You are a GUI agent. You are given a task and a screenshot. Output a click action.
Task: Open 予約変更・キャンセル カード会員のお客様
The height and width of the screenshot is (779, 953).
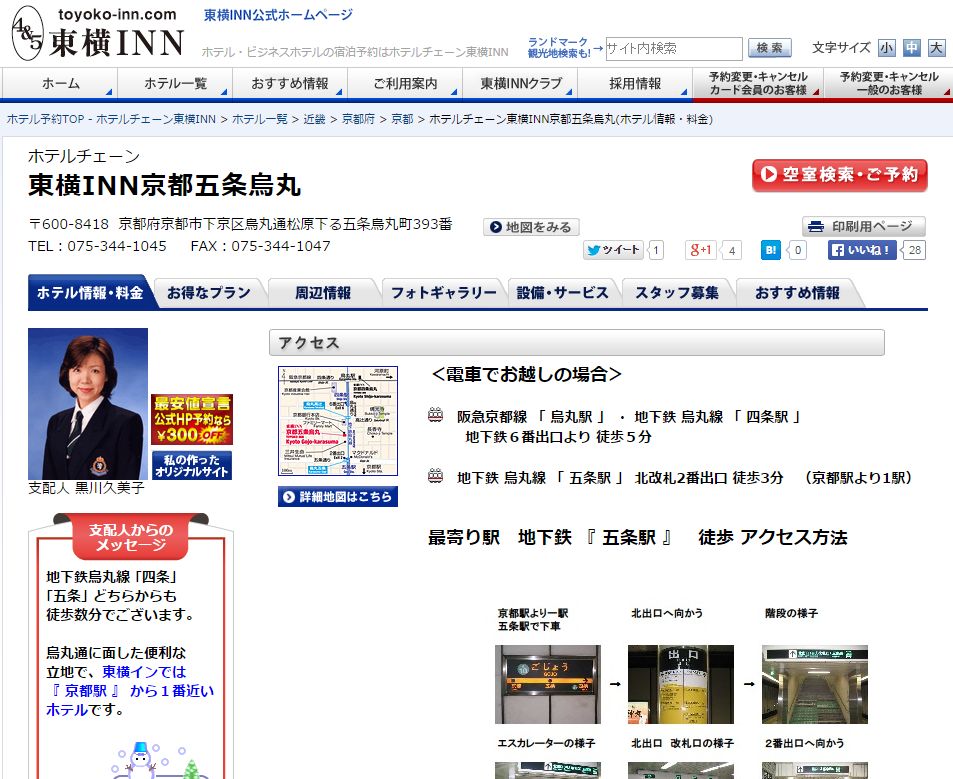758,83
